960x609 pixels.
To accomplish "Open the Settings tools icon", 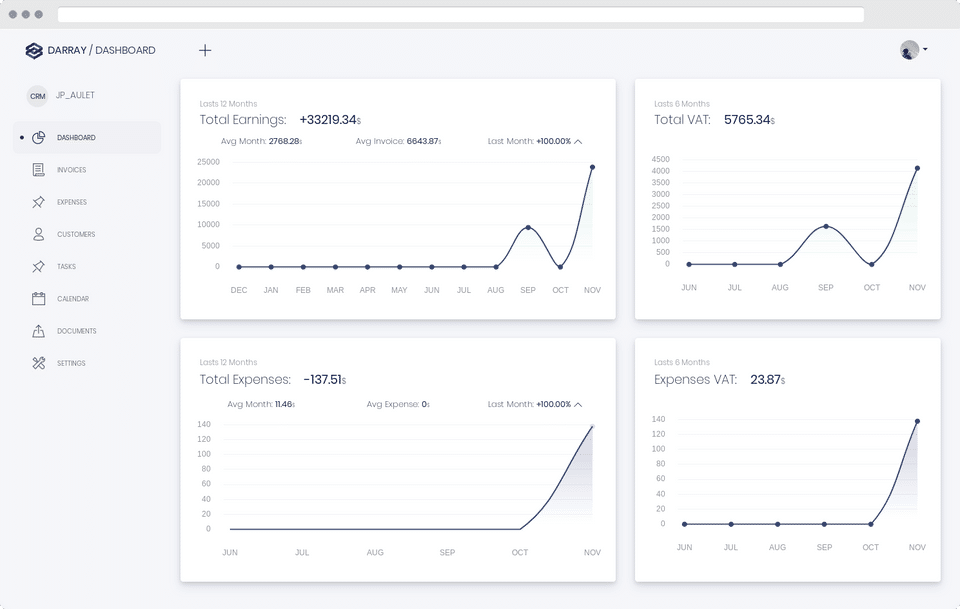I will [39, 363].
